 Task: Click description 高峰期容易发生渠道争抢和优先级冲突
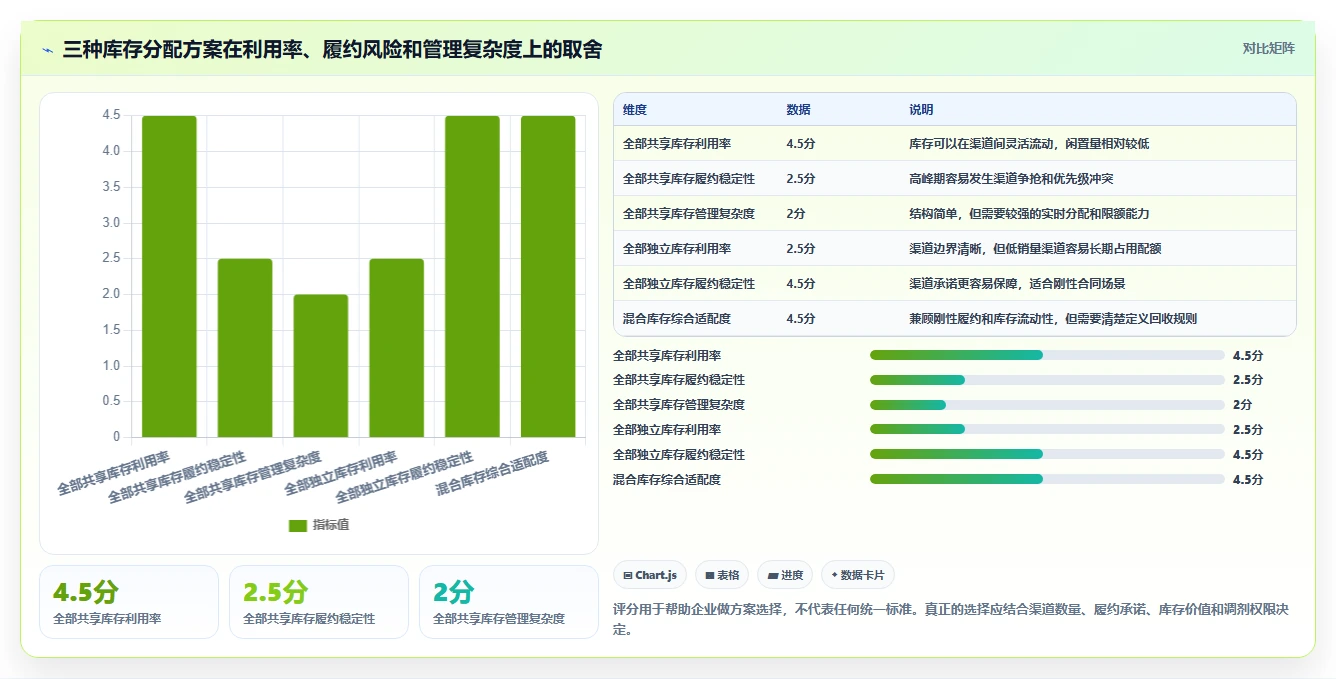coord(1011,179)
